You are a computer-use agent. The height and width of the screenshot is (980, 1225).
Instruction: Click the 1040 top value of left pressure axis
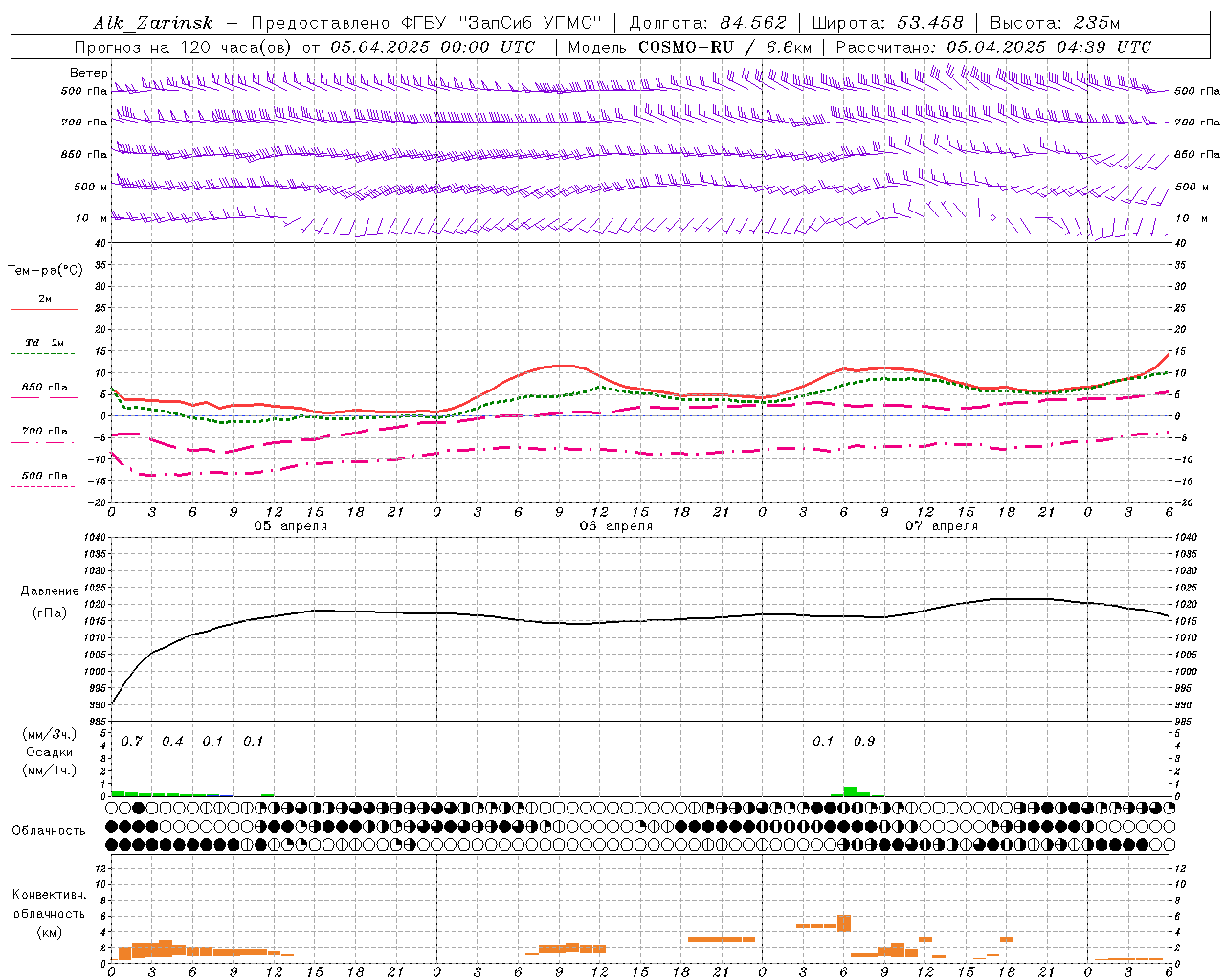[x=94, y=538]
